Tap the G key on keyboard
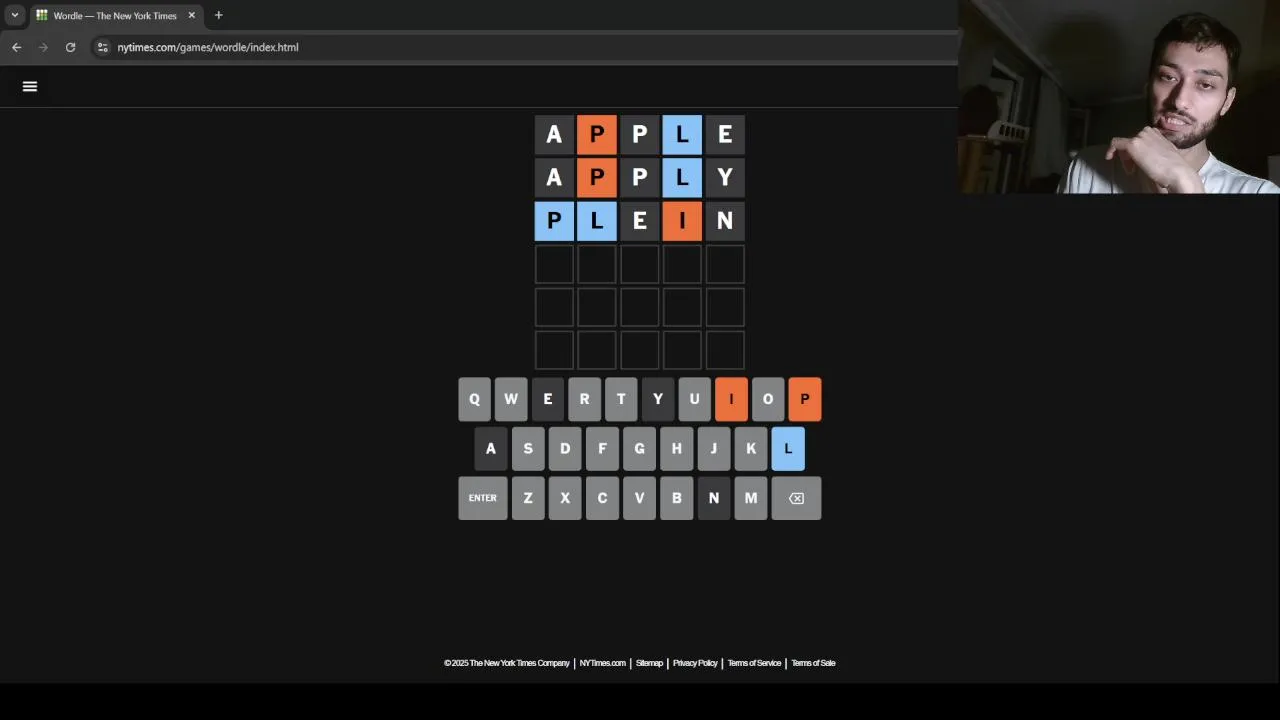Image resolution: width=1280 pixels, height=720 pixels. tap(639, 449)
